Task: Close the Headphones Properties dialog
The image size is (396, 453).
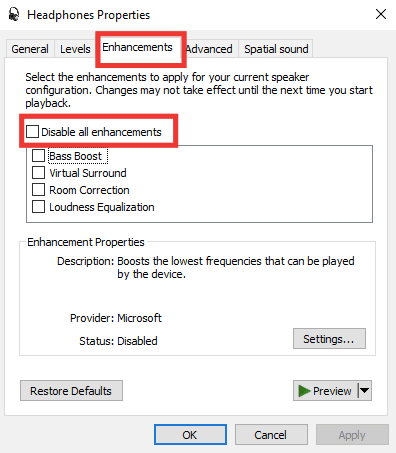Action: click(x=381, y=14)
